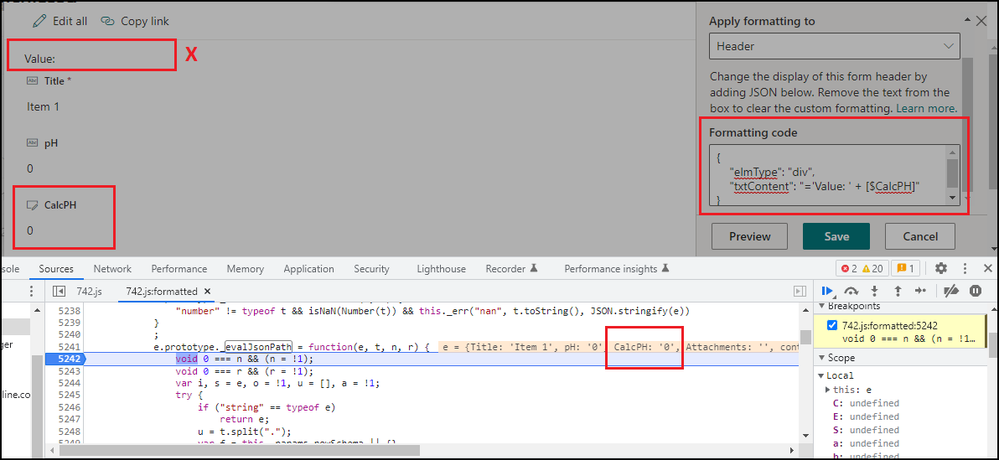
Task: Open the Application tab
Action: click(308, 269)
